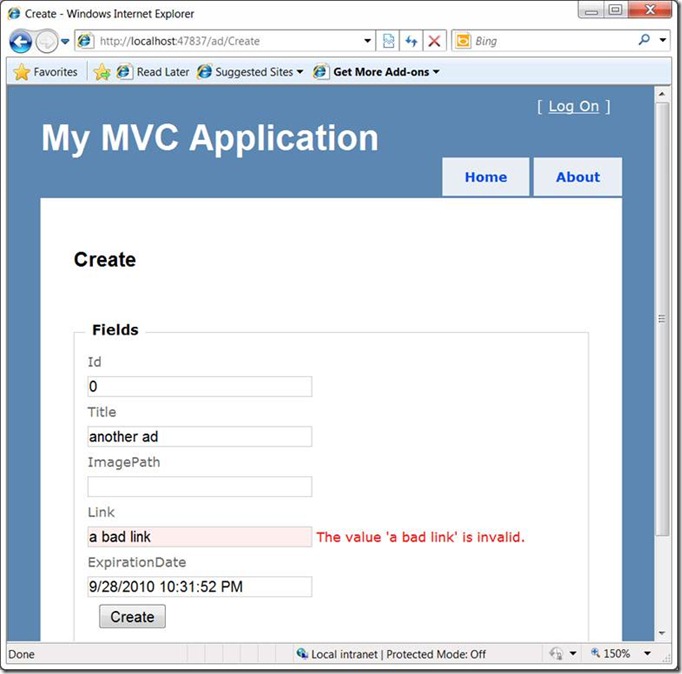682x674 pixels.
Task: Click the empty ImagePath input field
Action: (200, 487)
